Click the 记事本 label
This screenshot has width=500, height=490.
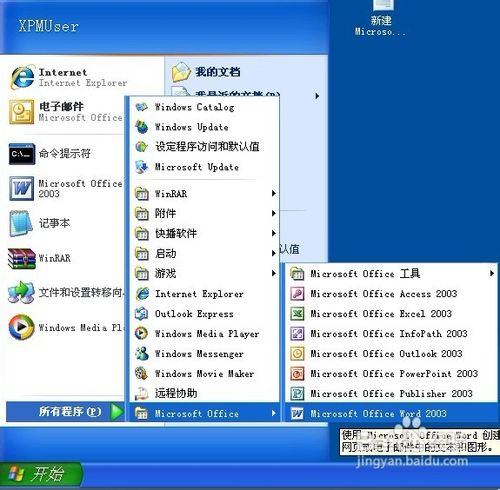(54, 223)
